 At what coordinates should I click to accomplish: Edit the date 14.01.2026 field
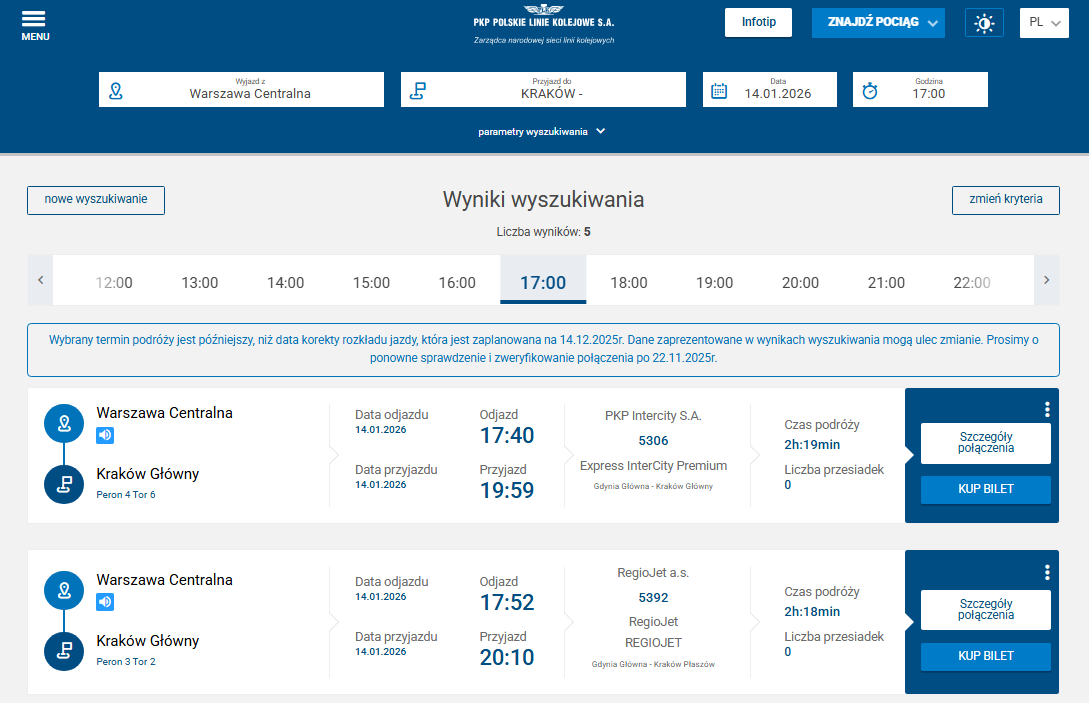770,90
